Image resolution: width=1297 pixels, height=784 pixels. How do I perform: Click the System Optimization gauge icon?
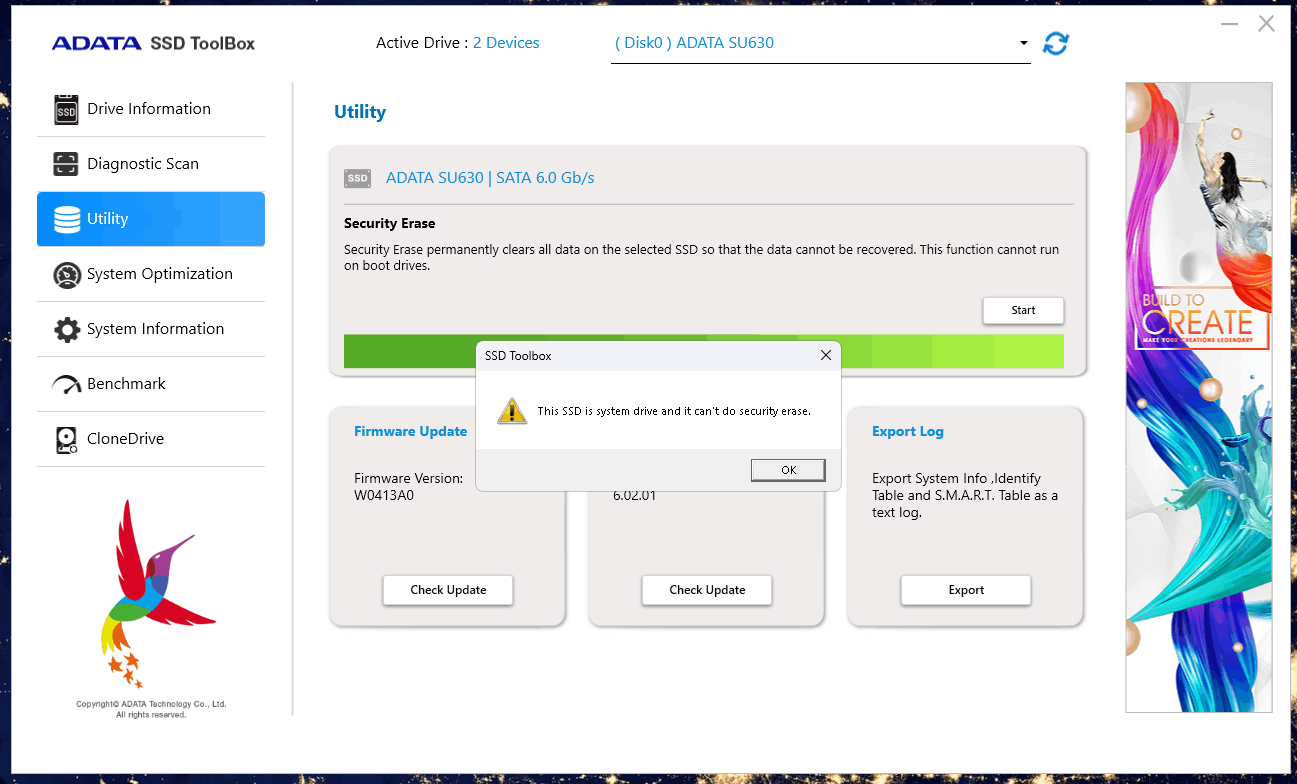pyautogui.click(x=67, y=274)
